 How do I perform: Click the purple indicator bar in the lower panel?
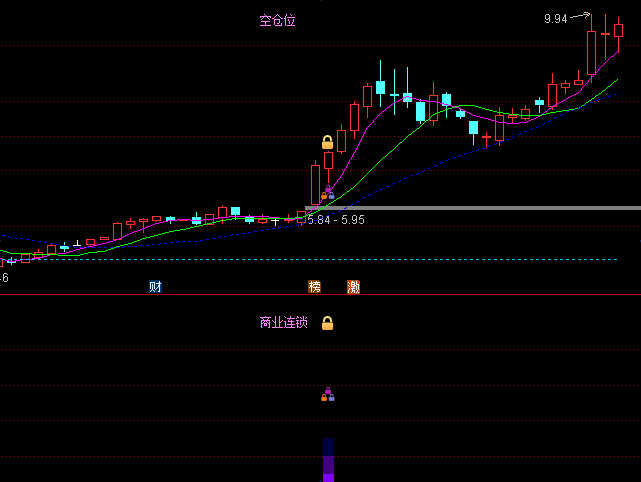(x=329, y=460)
